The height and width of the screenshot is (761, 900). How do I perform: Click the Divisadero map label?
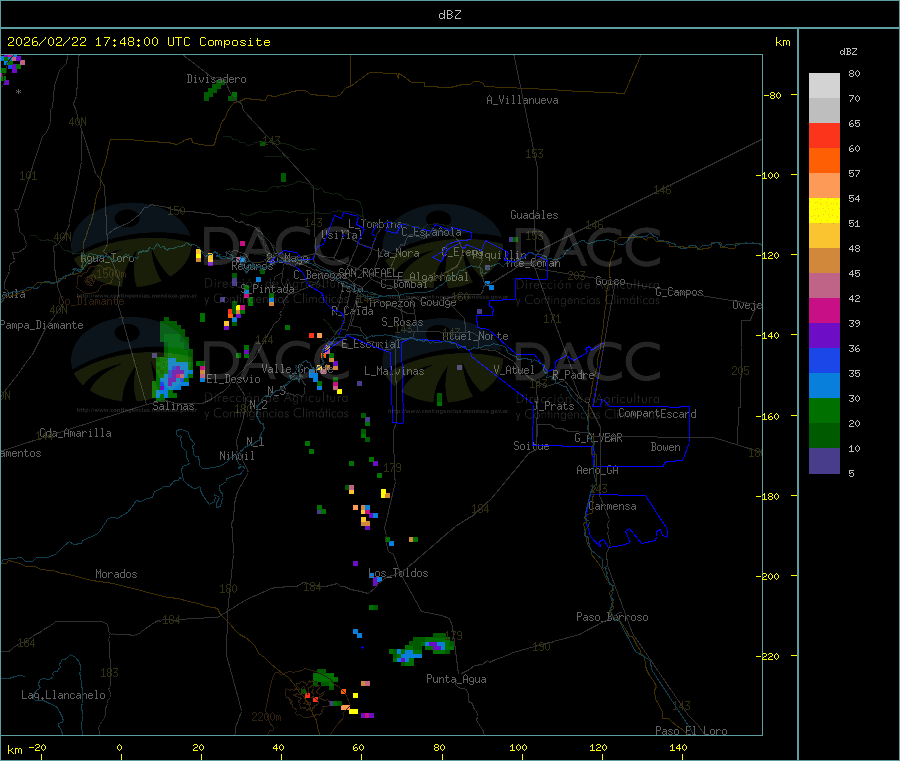pyautogui.click(x=216, y=79)
